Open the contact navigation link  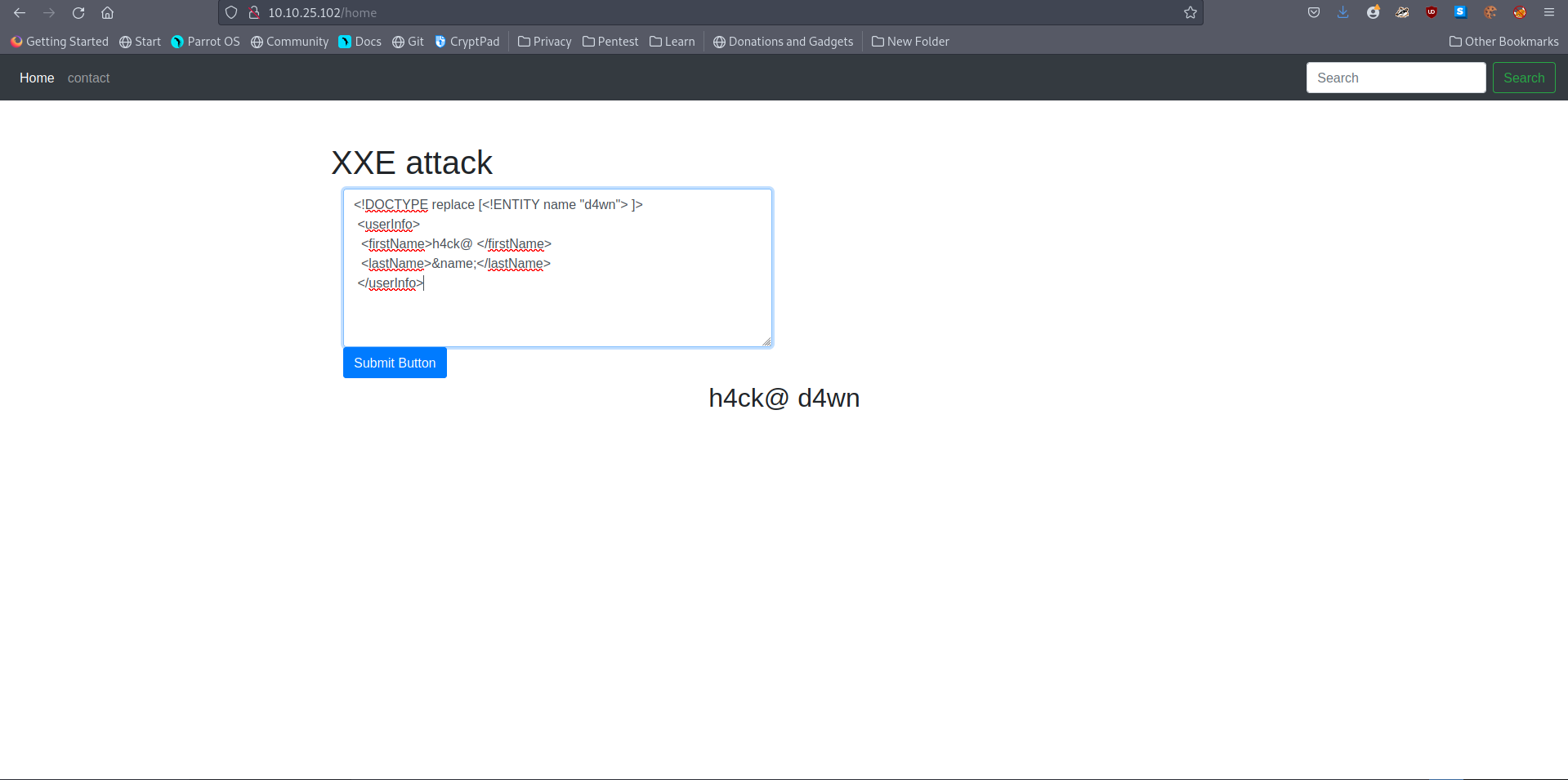coord(88,78)
